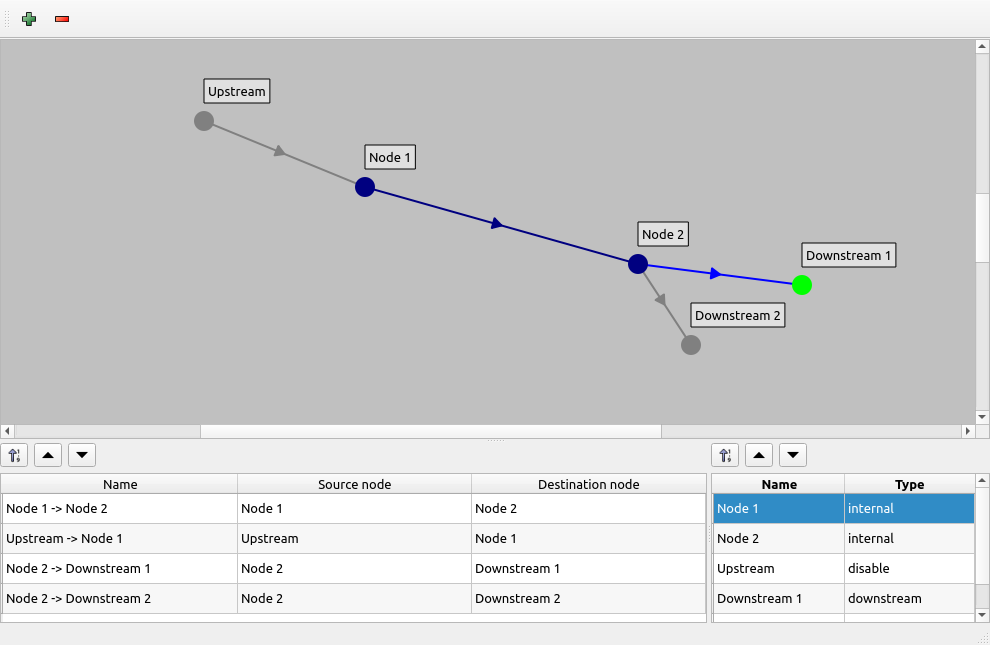Move edge down with the edges table down arrow
This screenshot has height=645, width=990.
point(82,455)
